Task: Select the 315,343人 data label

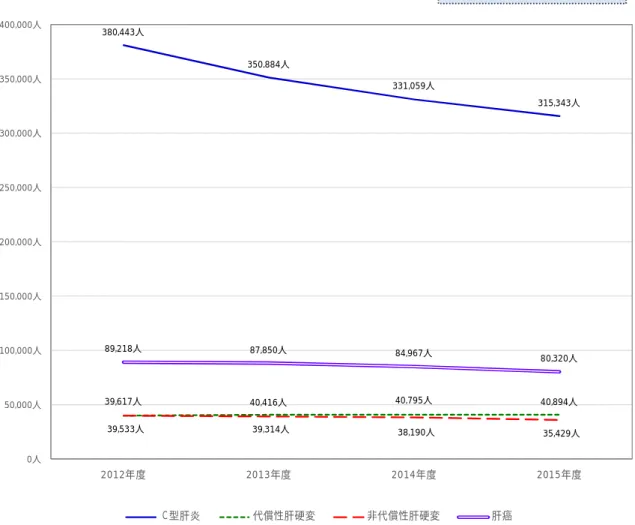Action: coord(559,103)
